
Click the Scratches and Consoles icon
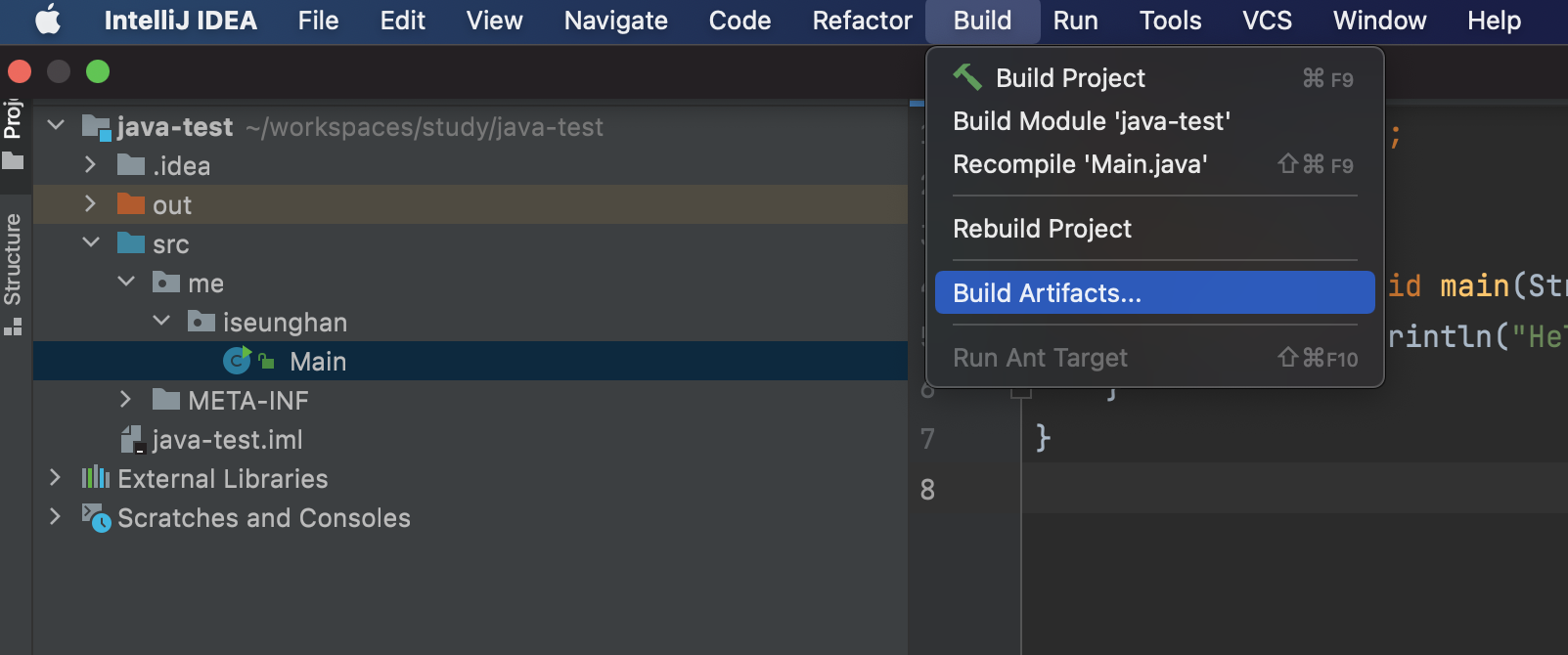coord(96,517)
